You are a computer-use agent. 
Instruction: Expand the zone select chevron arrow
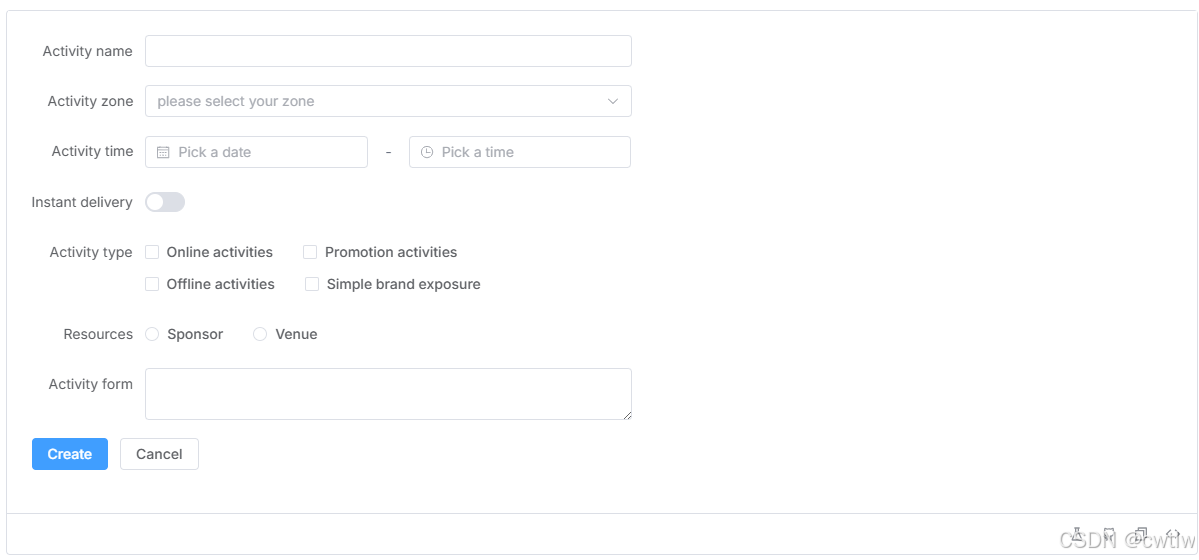[x=612, y=101]
